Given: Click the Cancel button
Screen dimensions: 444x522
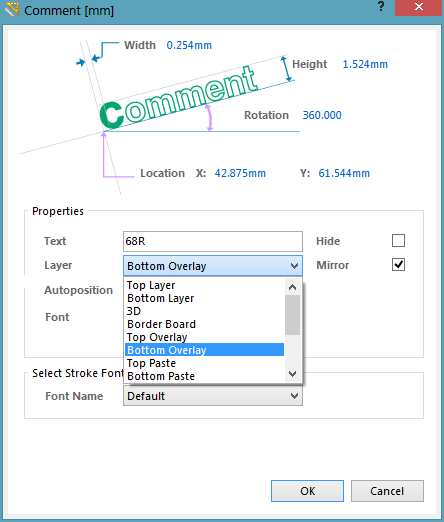Looking at the screenshot, I should [387, 491].
